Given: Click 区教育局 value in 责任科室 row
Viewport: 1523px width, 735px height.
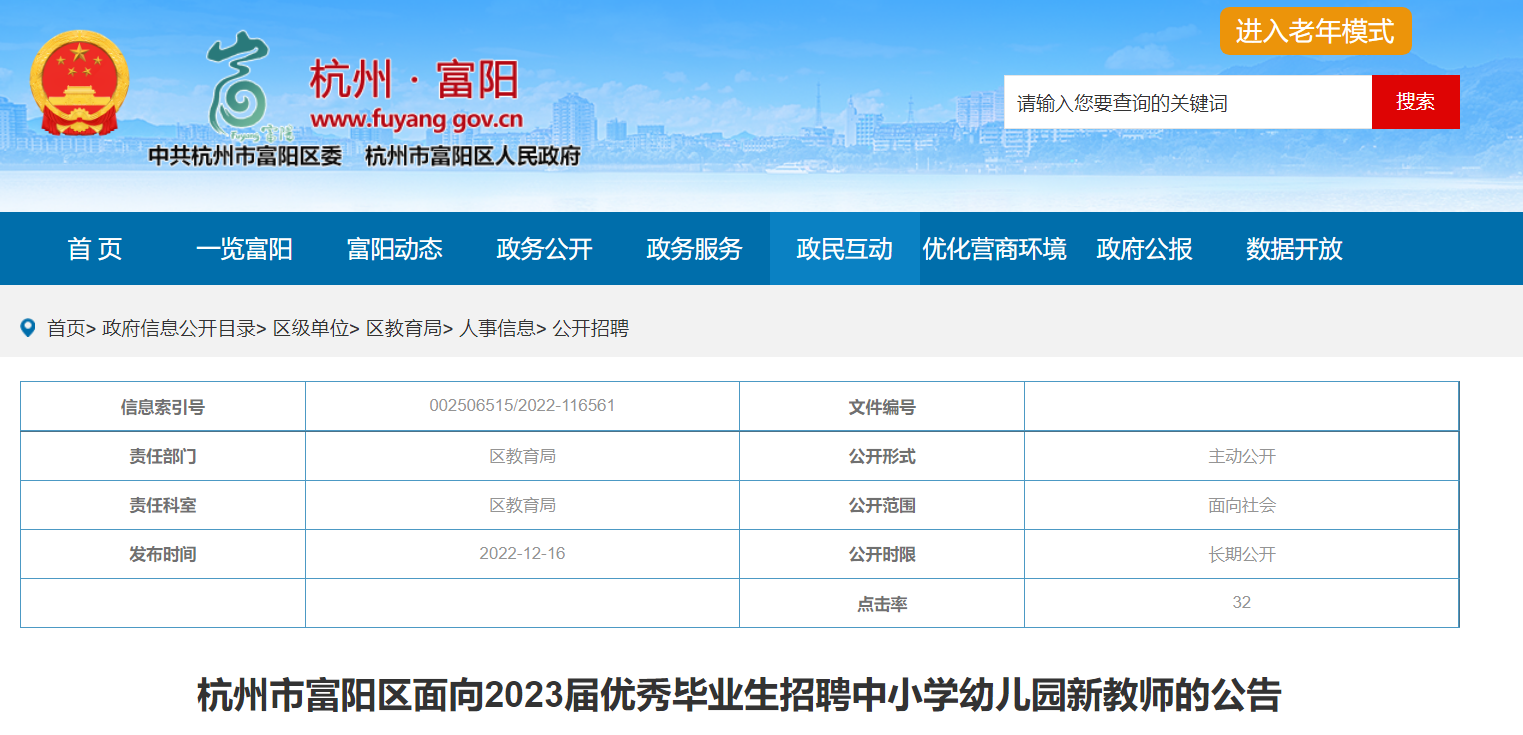Looking at the screenshot, I should (522, 505).
